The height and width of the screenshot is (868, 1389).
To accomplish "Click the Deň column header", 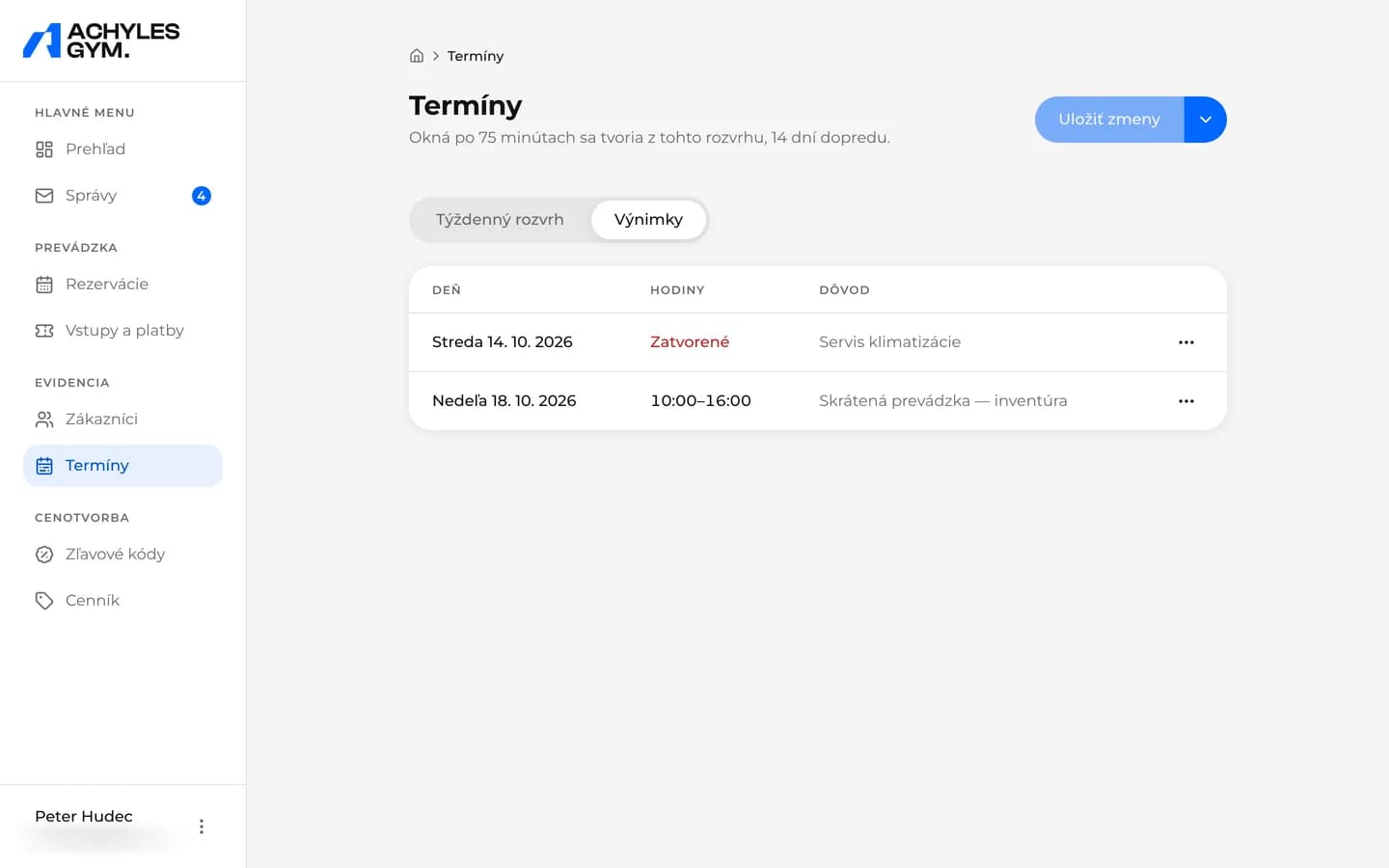I will point(447,290).
